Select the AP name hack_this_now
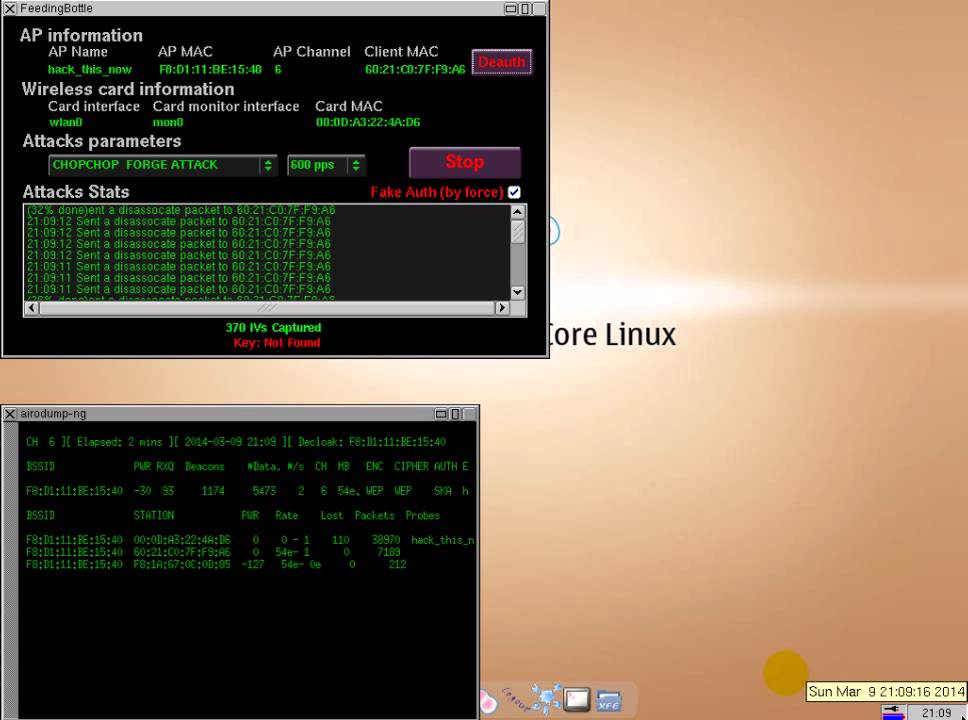The width and height of the screenshot is (968, 720). click(90, 69)
